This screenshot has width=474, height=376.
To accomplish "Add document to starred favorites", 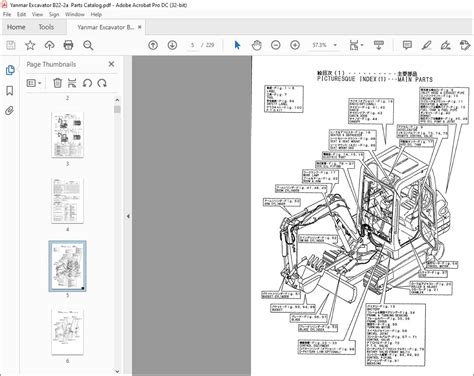I will [x=30, y=45].
